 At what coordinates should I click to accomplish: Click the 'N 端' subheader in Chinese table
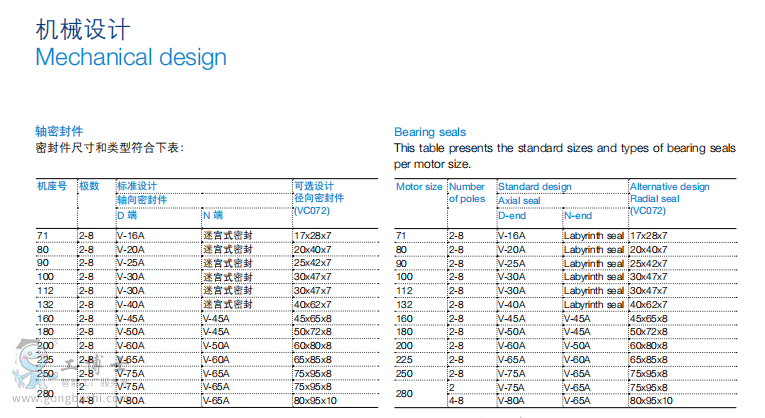coord(212,215)
